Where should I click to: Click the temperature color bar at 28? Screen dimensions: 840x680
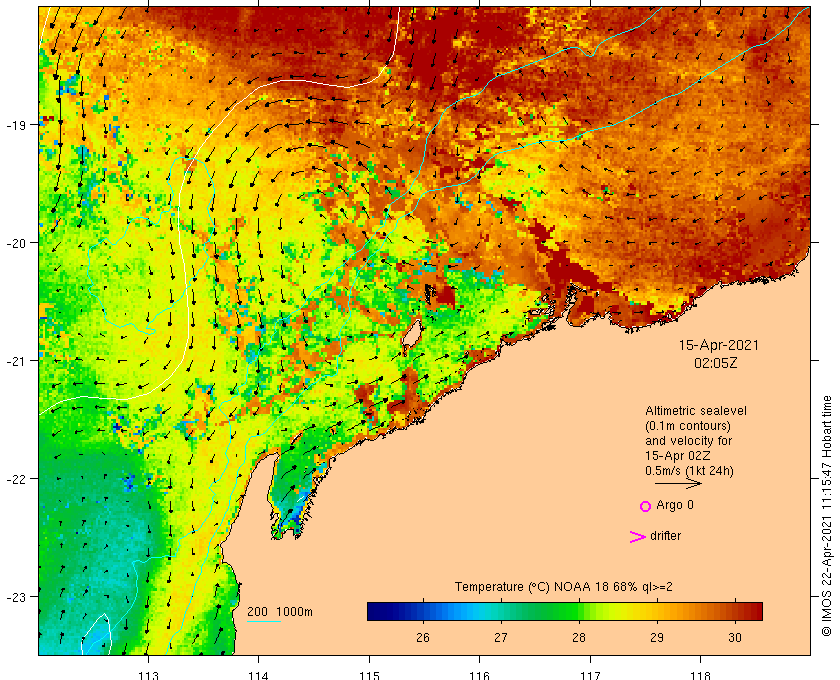579,611
